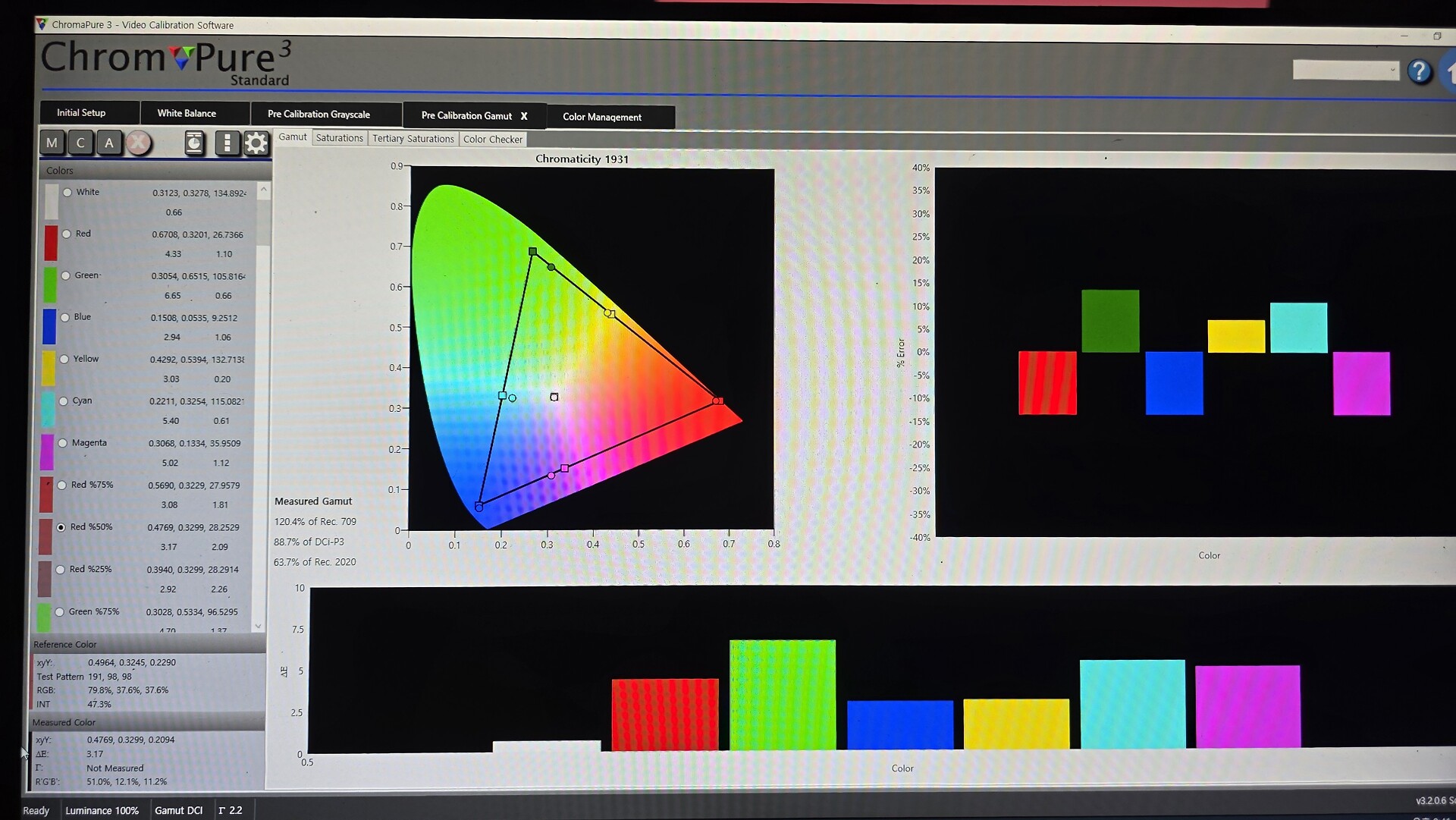
Task: Switch to the Saturations sub-tab
Action: [340, 138]
